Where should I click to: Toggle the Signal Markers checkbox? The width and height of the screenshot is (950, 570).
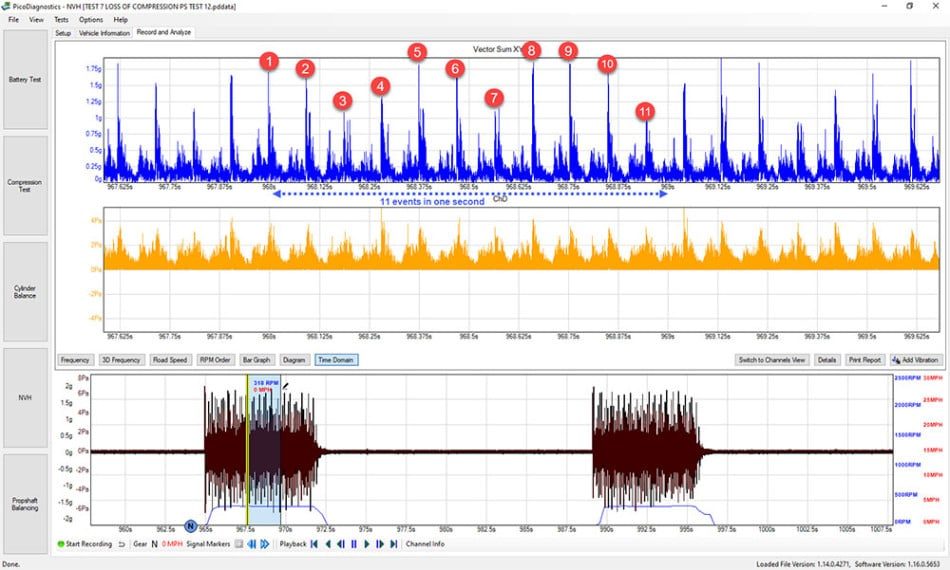[x=239, y=544]
